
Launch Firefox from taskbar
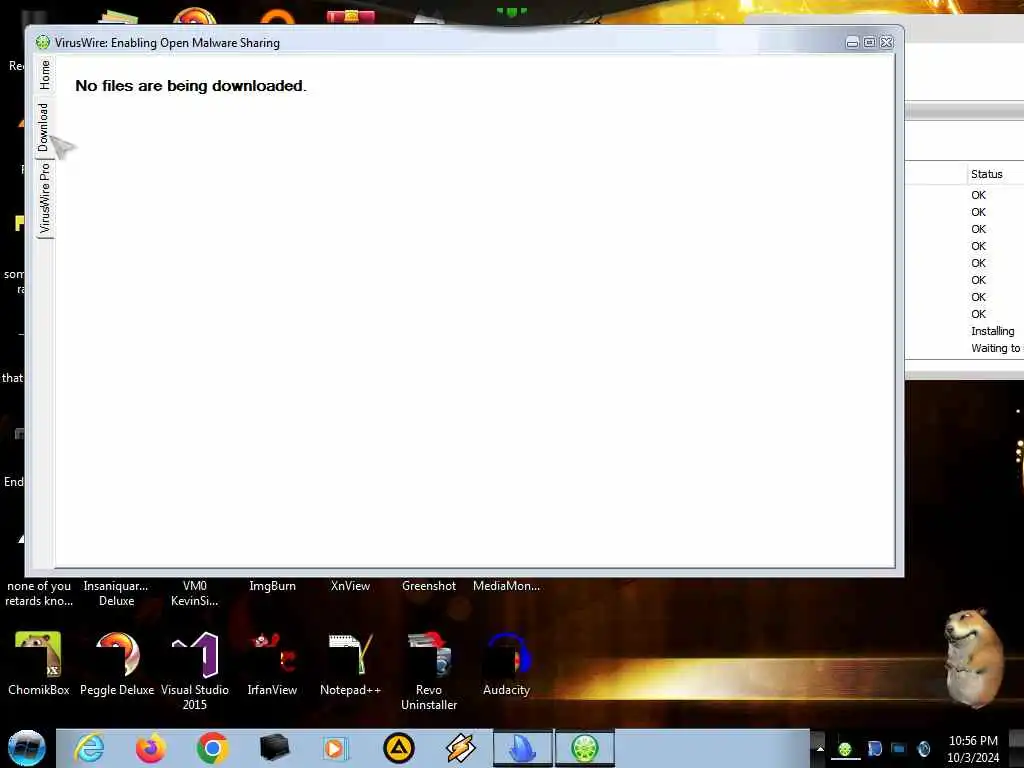click(x=150, y=748)
